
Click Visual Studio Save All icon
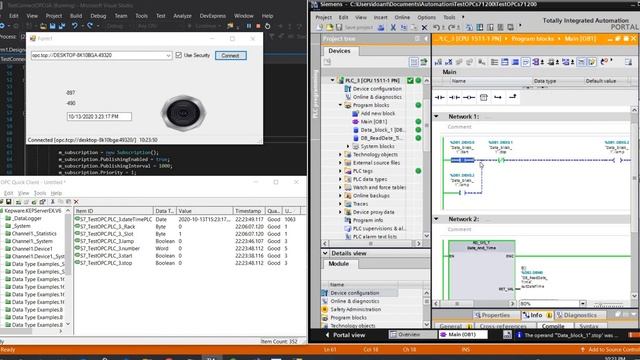click(62, 26)
